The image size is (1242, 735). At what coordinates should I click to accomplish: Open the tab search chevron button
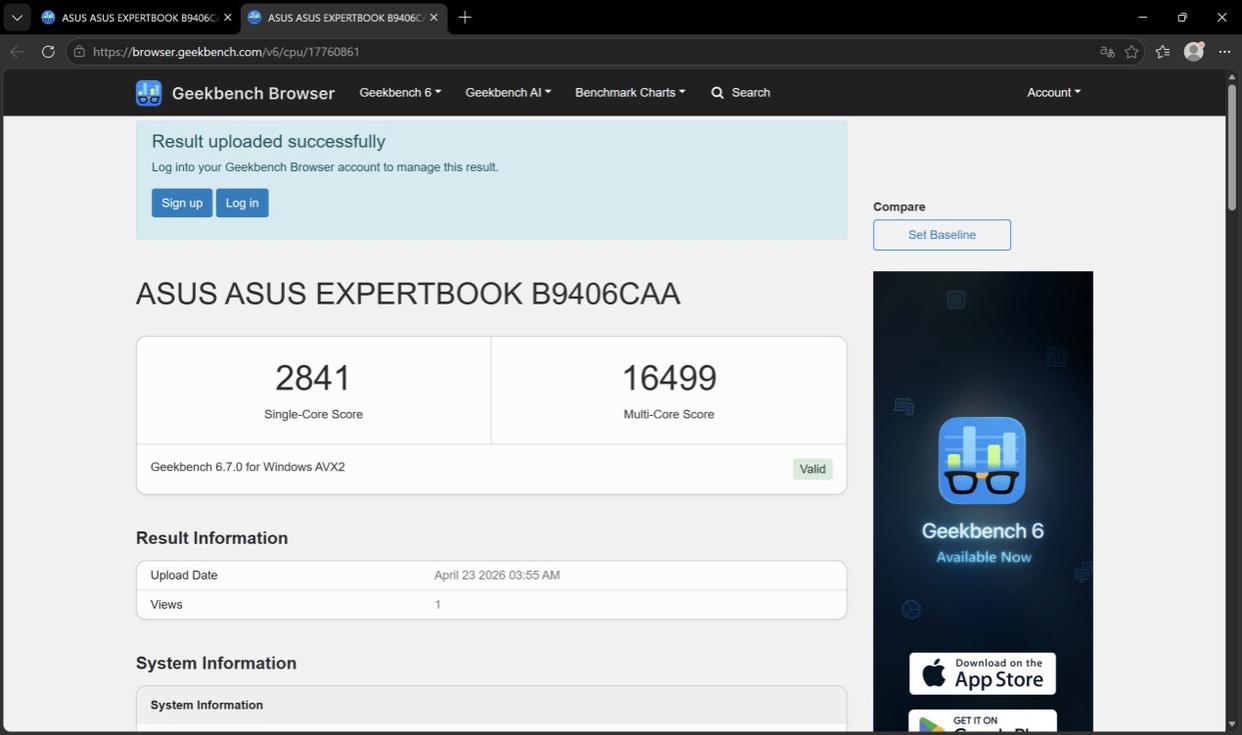tap(17, 18)
